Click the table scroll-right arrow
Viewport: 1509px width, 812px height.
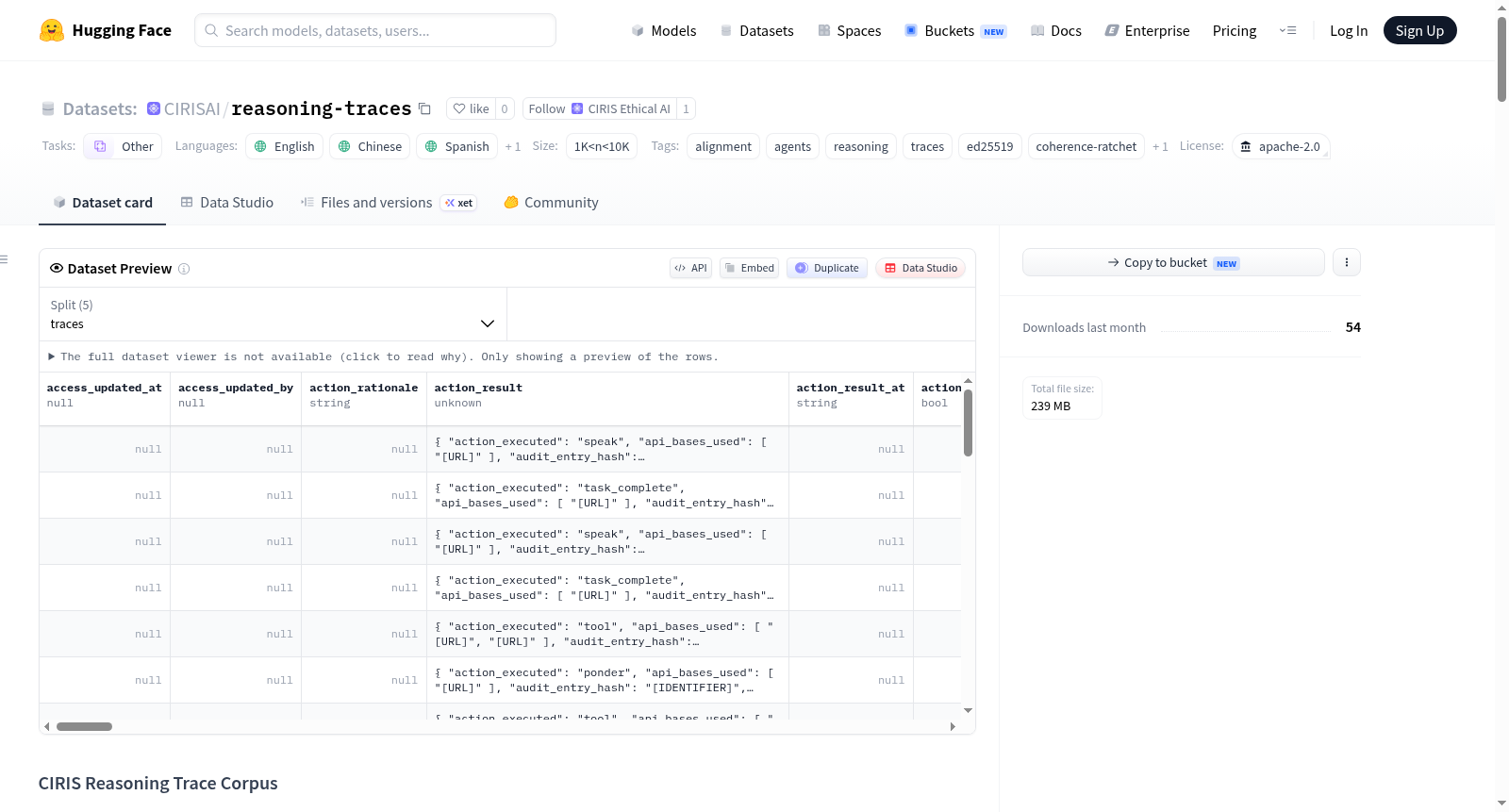coord(953,726)
